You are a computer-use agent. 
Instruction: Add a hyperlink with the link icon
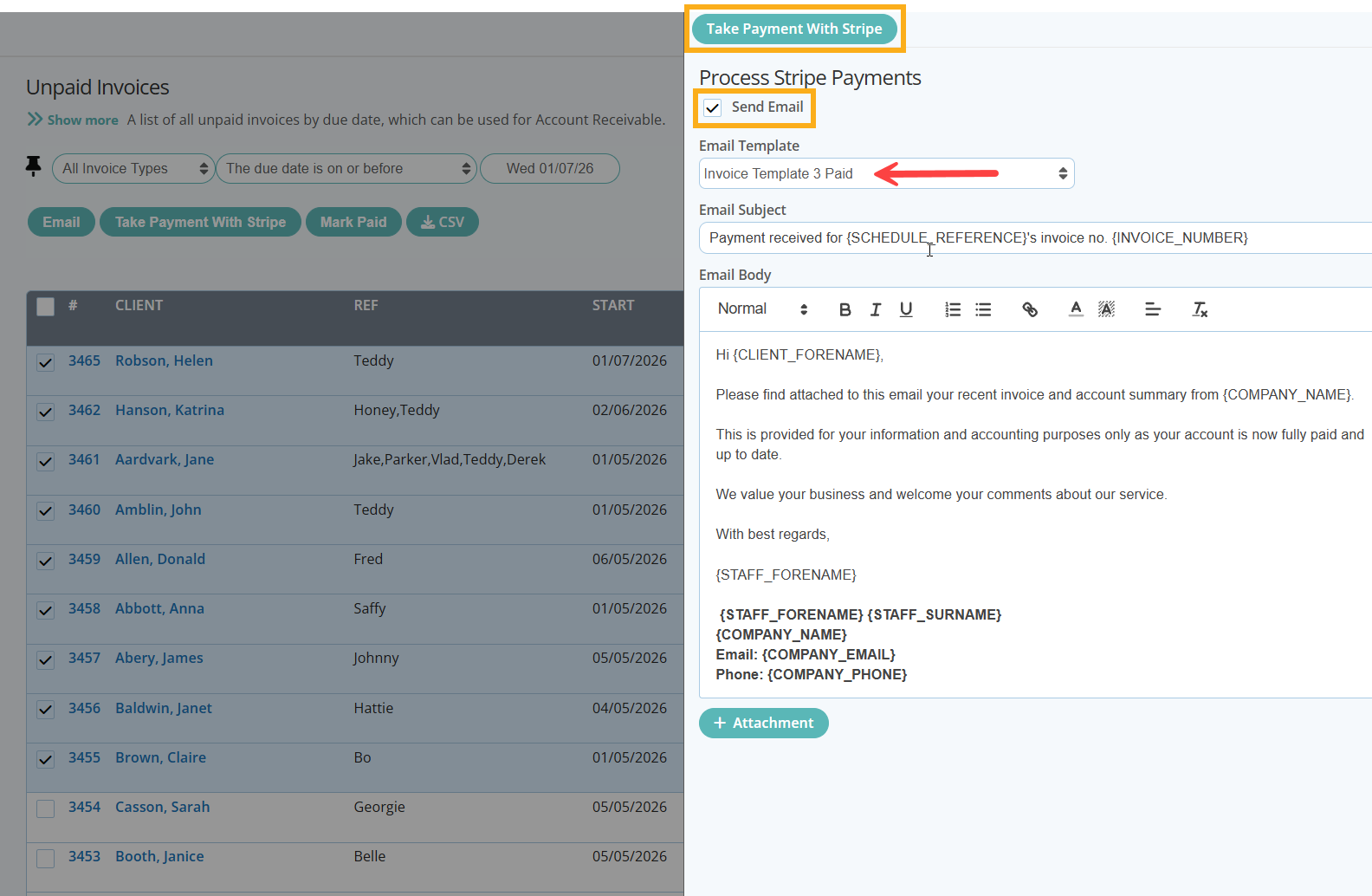tap(1030, 309)
